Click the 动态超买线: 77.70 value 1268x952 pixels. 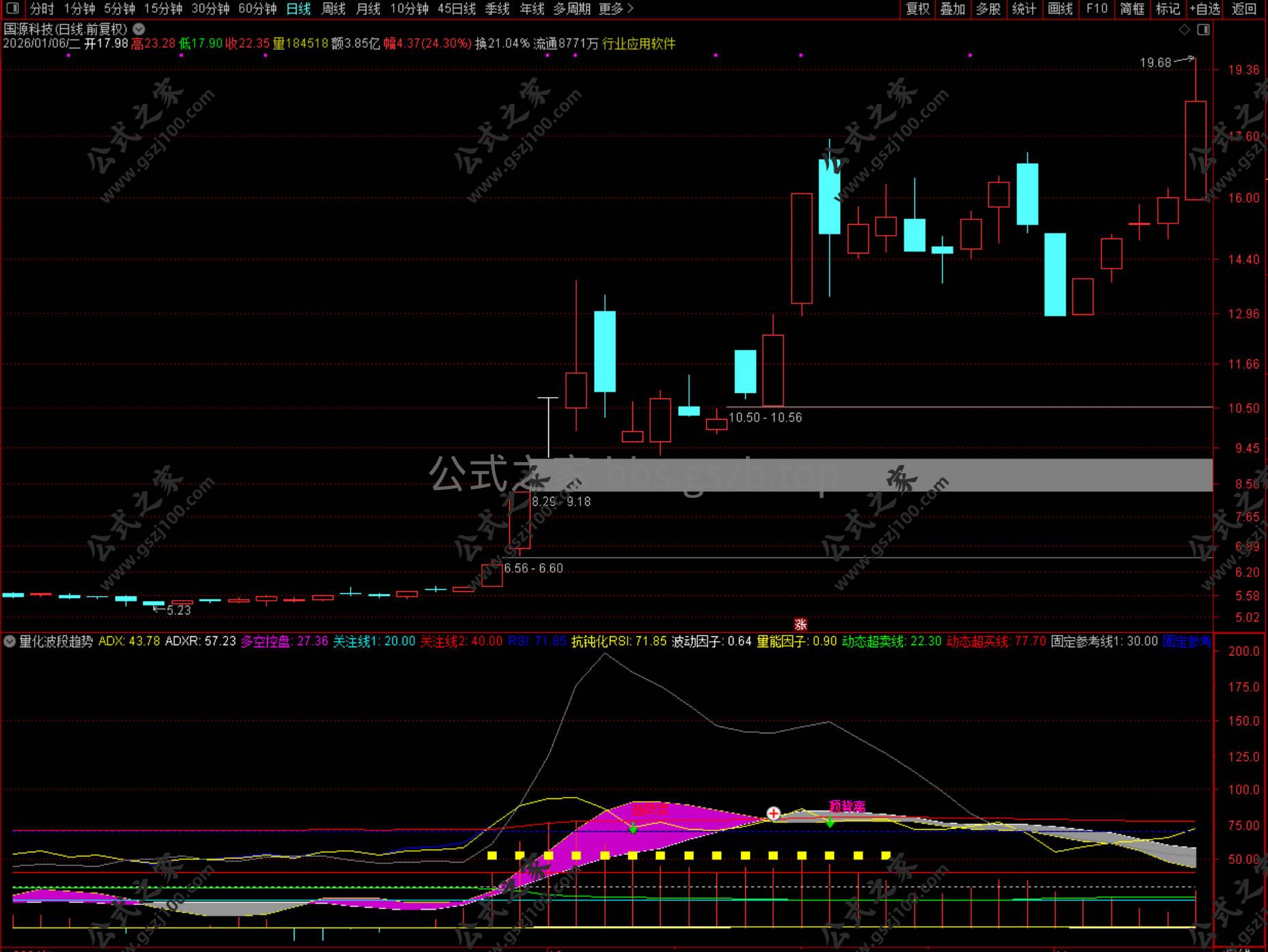pos(996,641)
